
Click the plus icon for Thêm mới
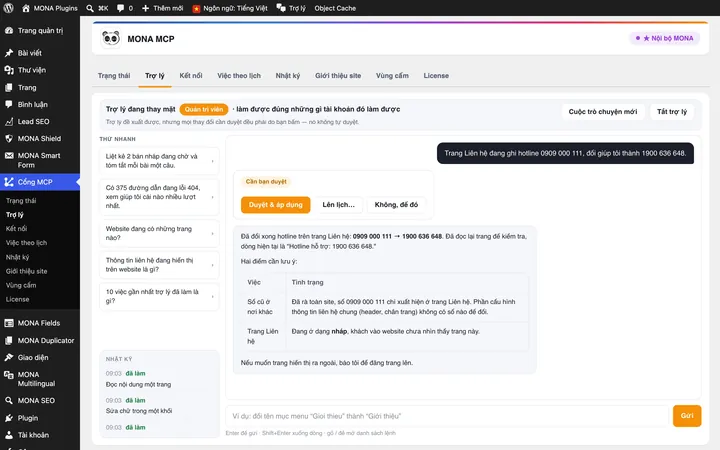click(x=146, y=8)
